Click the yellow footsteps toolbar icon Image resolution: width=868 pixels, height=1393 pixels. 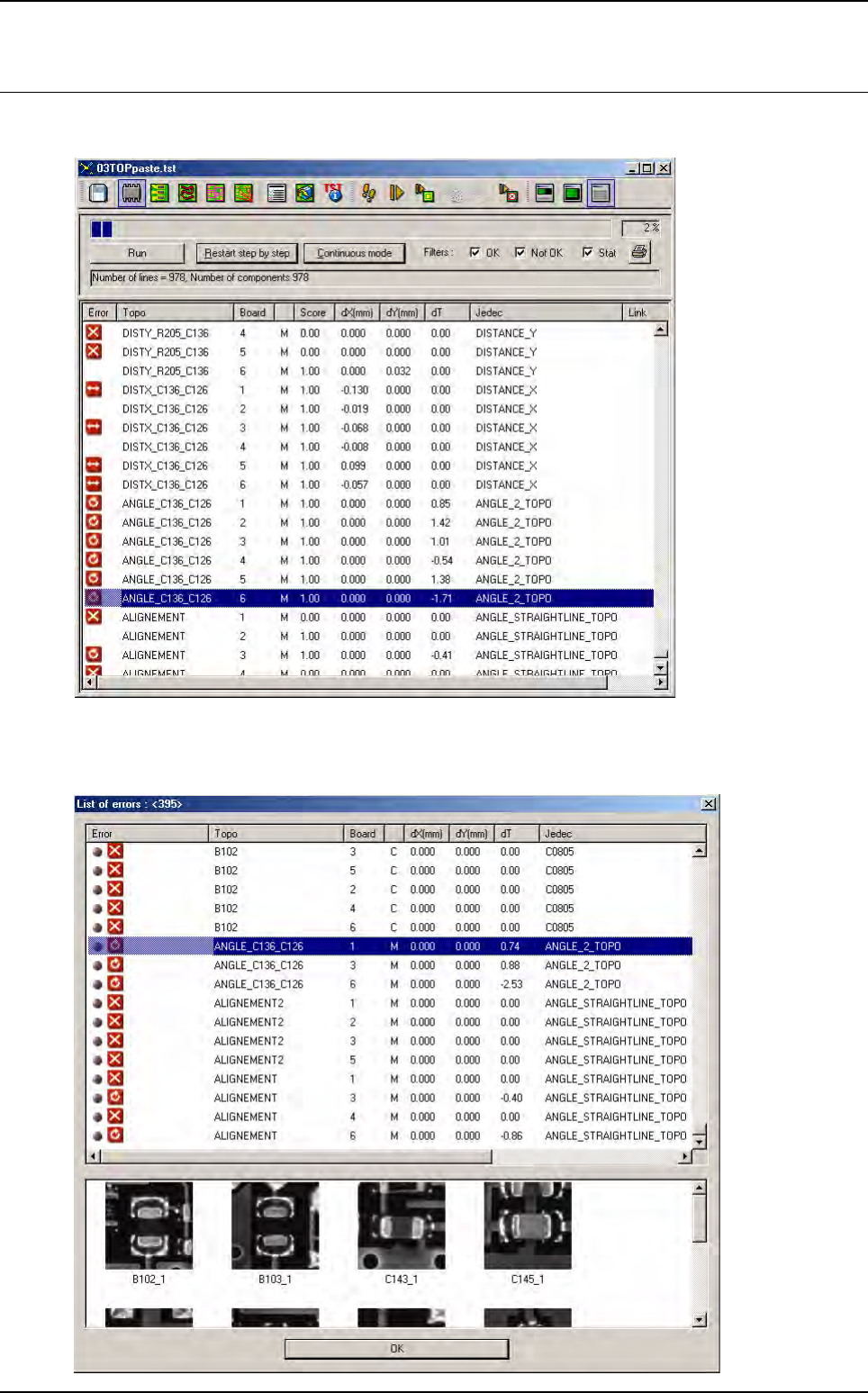click(368, 193)
